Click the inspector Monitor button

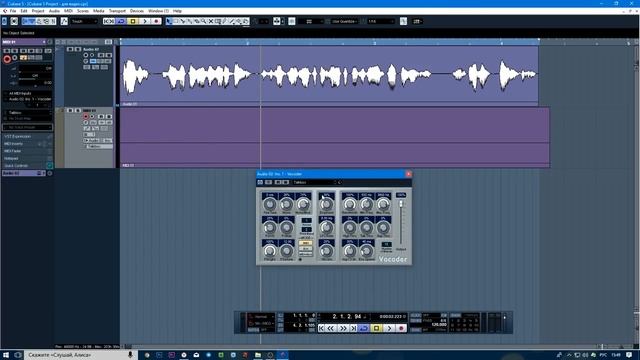pos(15,58)
